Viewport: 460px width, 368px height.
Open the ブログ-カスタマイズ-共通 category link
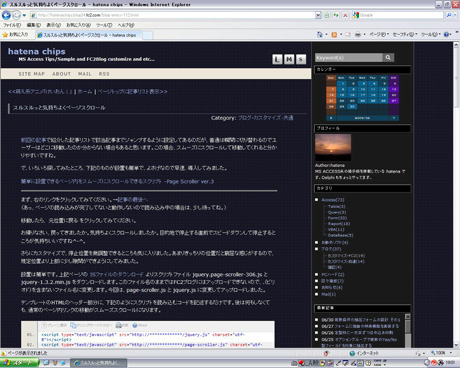(x=265, y=118)
